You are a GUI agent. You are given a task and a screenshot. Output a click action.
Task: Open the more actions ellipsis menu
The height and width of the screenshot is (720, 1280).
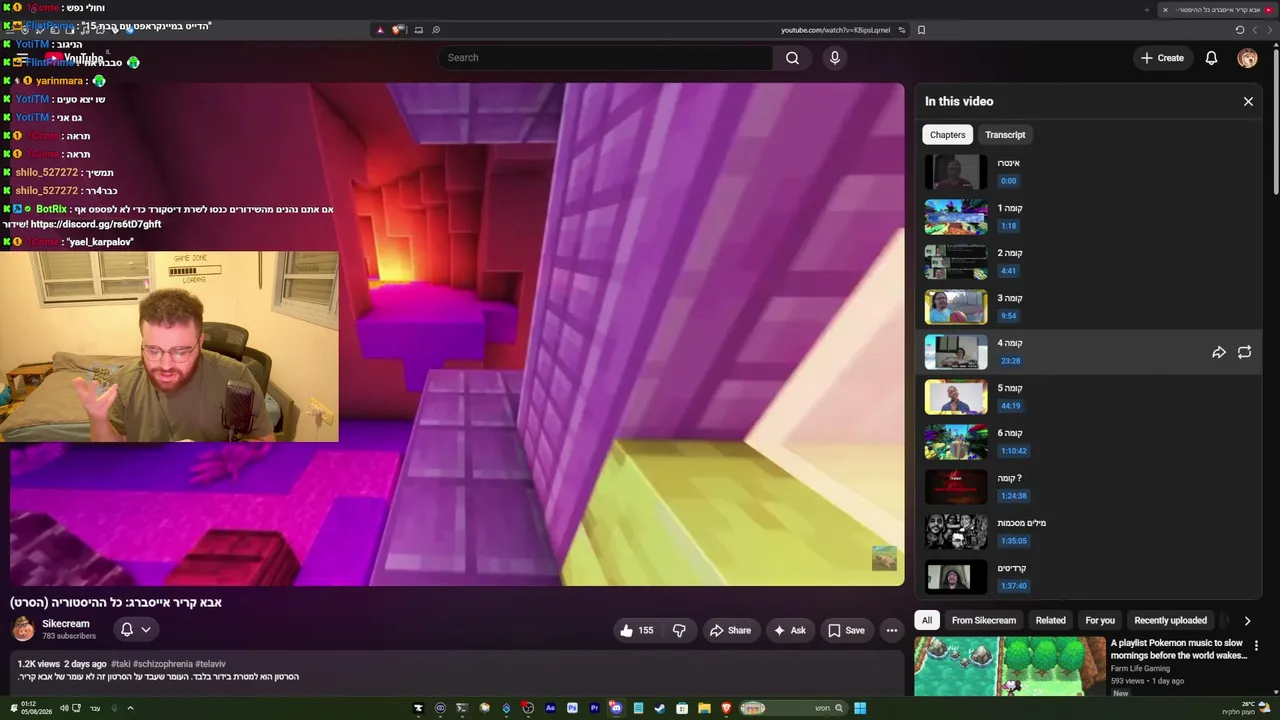coord(892,630)
